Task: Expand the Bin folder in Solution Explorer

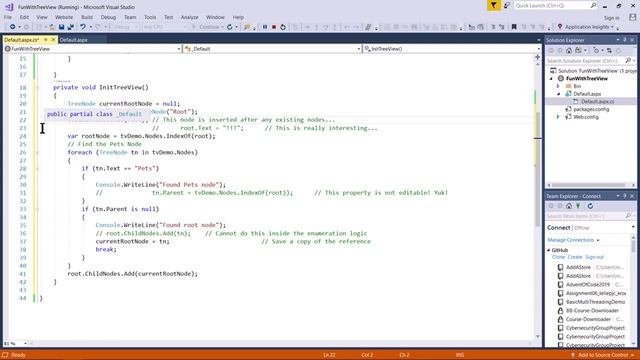Action: coord(558,86)
